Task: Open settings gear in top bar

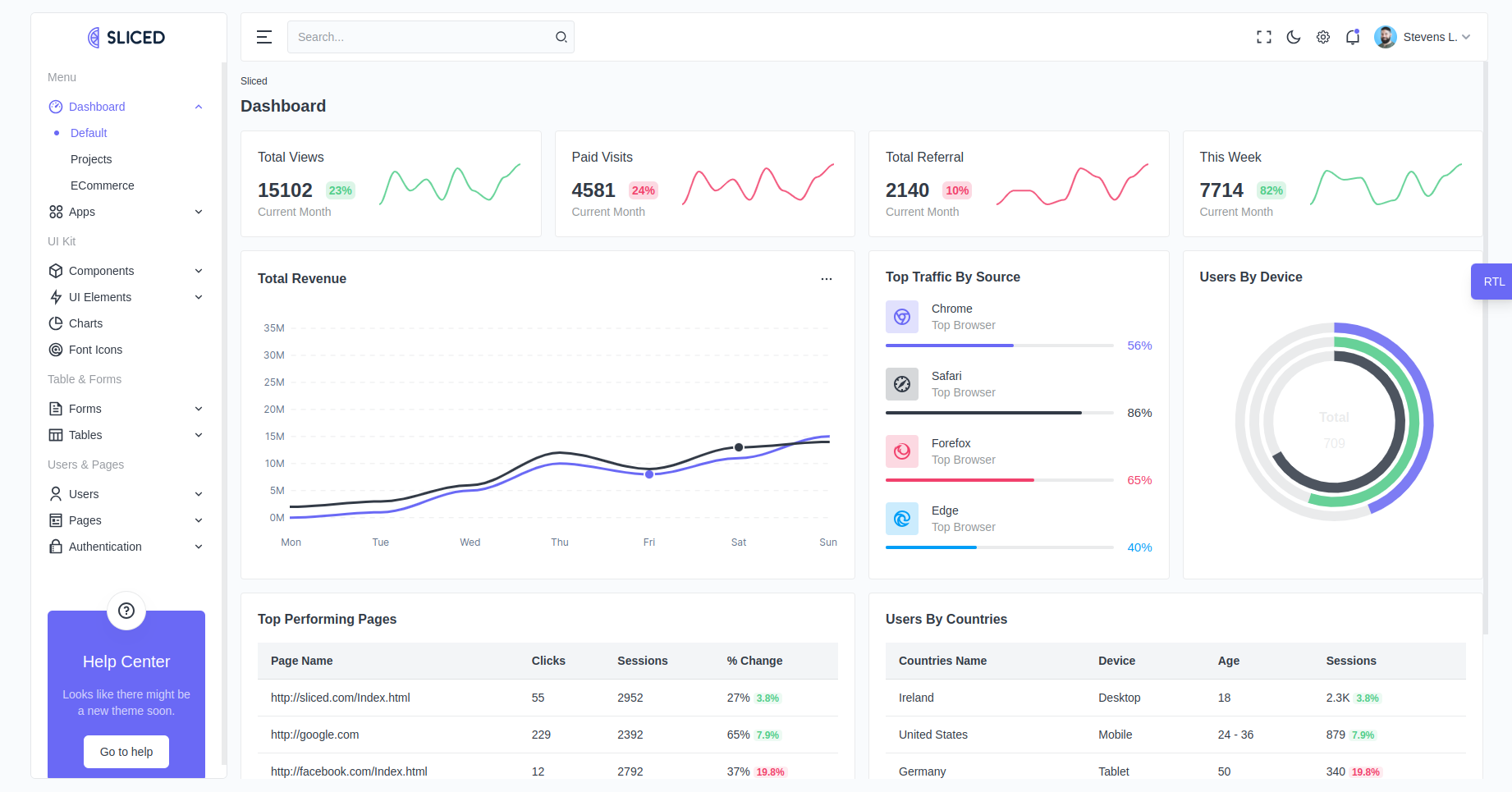Action: point(1322,37)
